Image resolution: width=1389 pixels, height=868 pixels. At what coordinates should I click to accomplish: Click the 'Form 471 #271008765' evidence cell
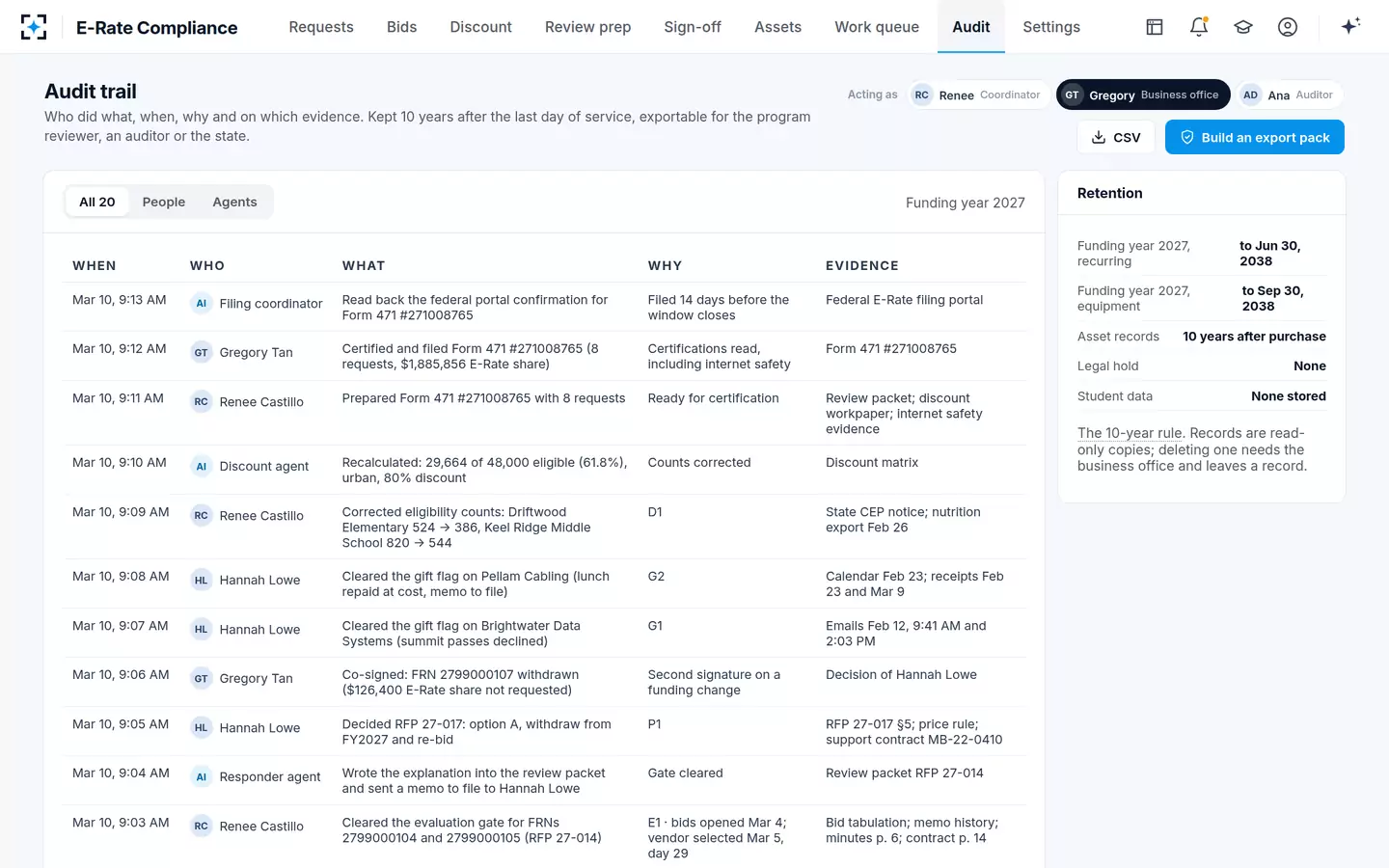(891, 348)
